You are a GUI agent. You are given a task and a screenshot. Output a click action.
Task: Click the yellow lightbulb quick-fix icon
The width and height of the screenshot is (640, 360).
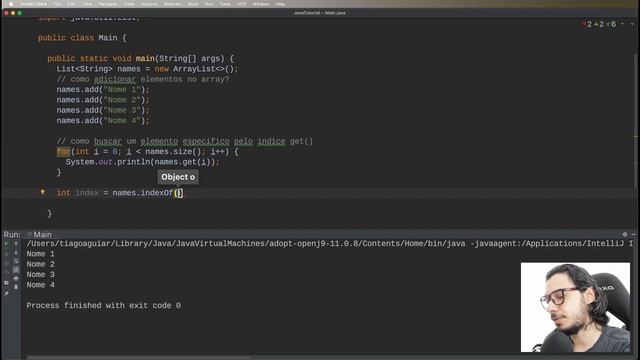[42, 192]
